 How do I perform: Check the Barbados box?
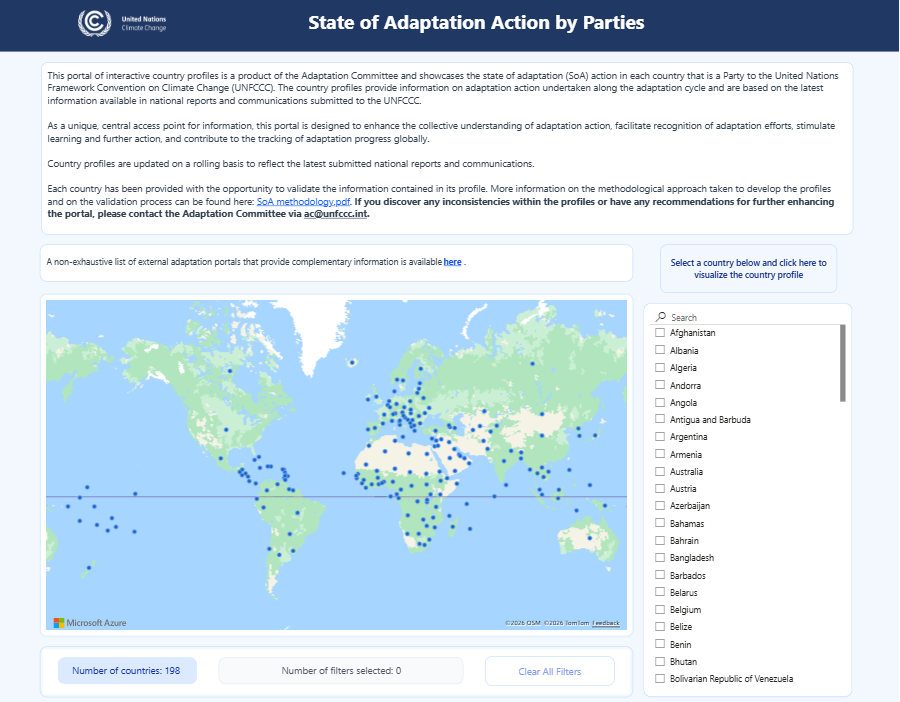(660, 575)
